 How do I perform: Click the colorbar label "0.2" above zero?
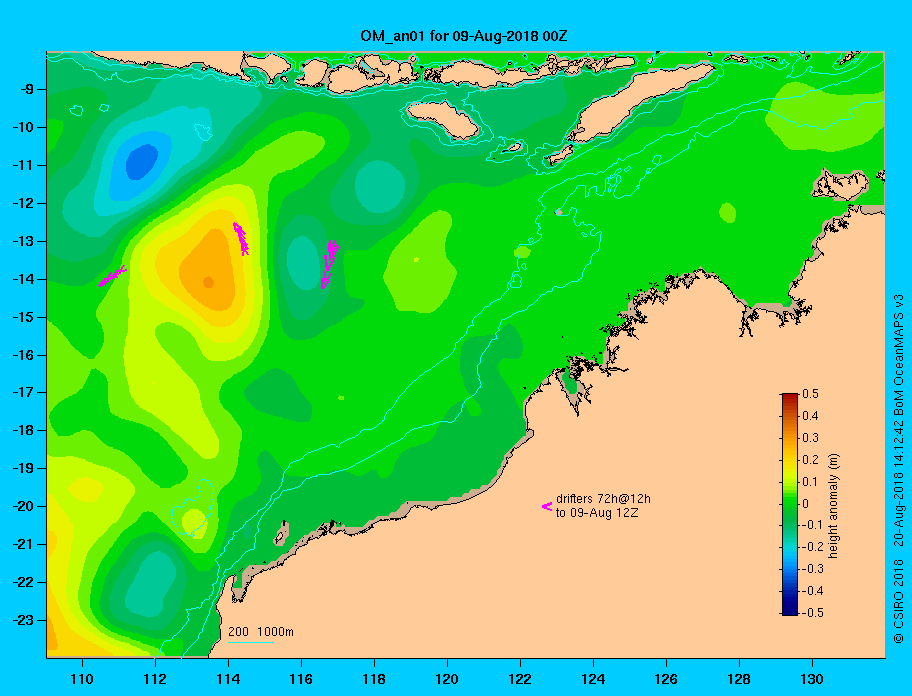(x=810, y=460)
